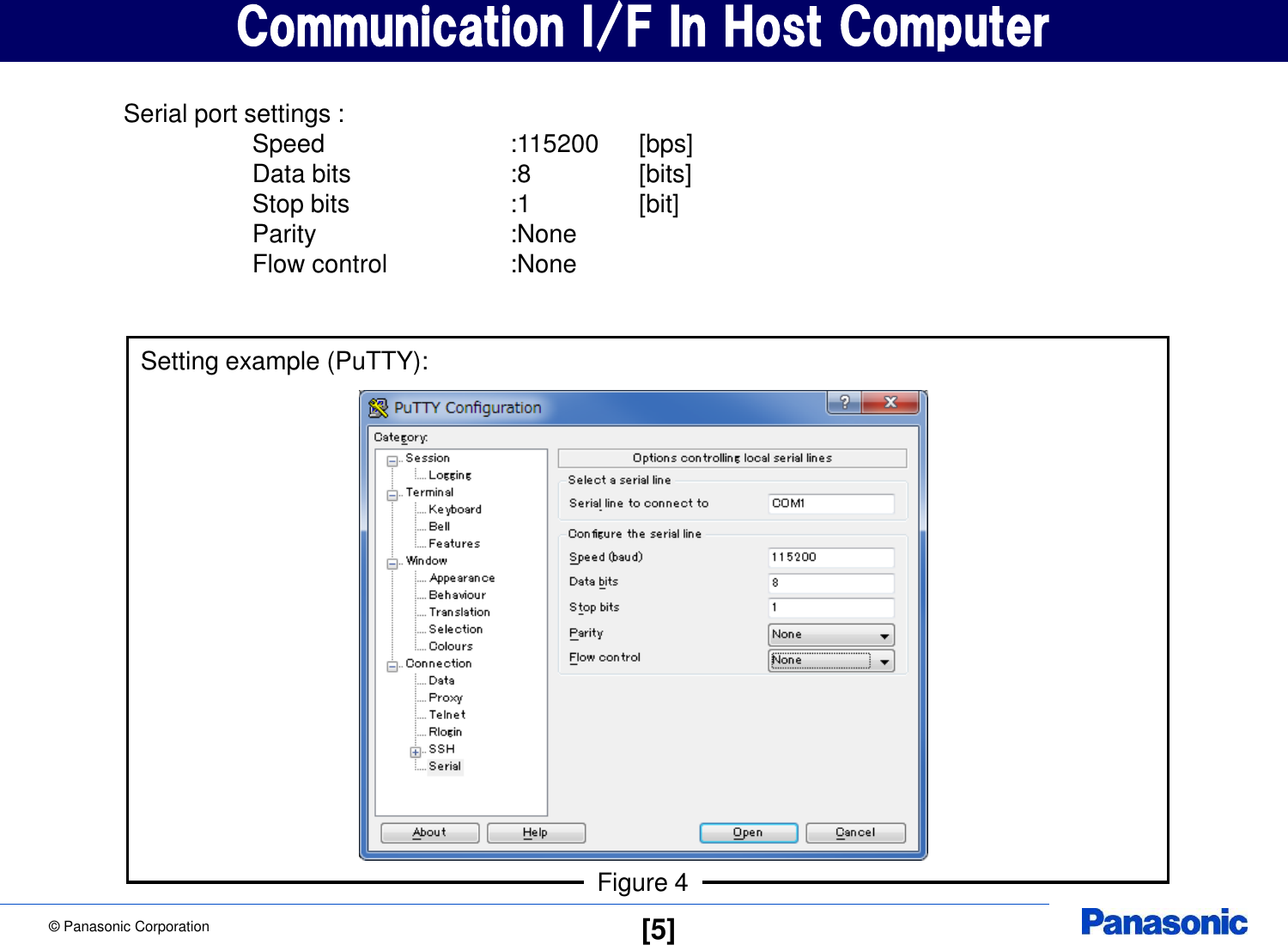Click the Cancel button
This screenshot has height=951, width=1288.
[x=854, y=832]
